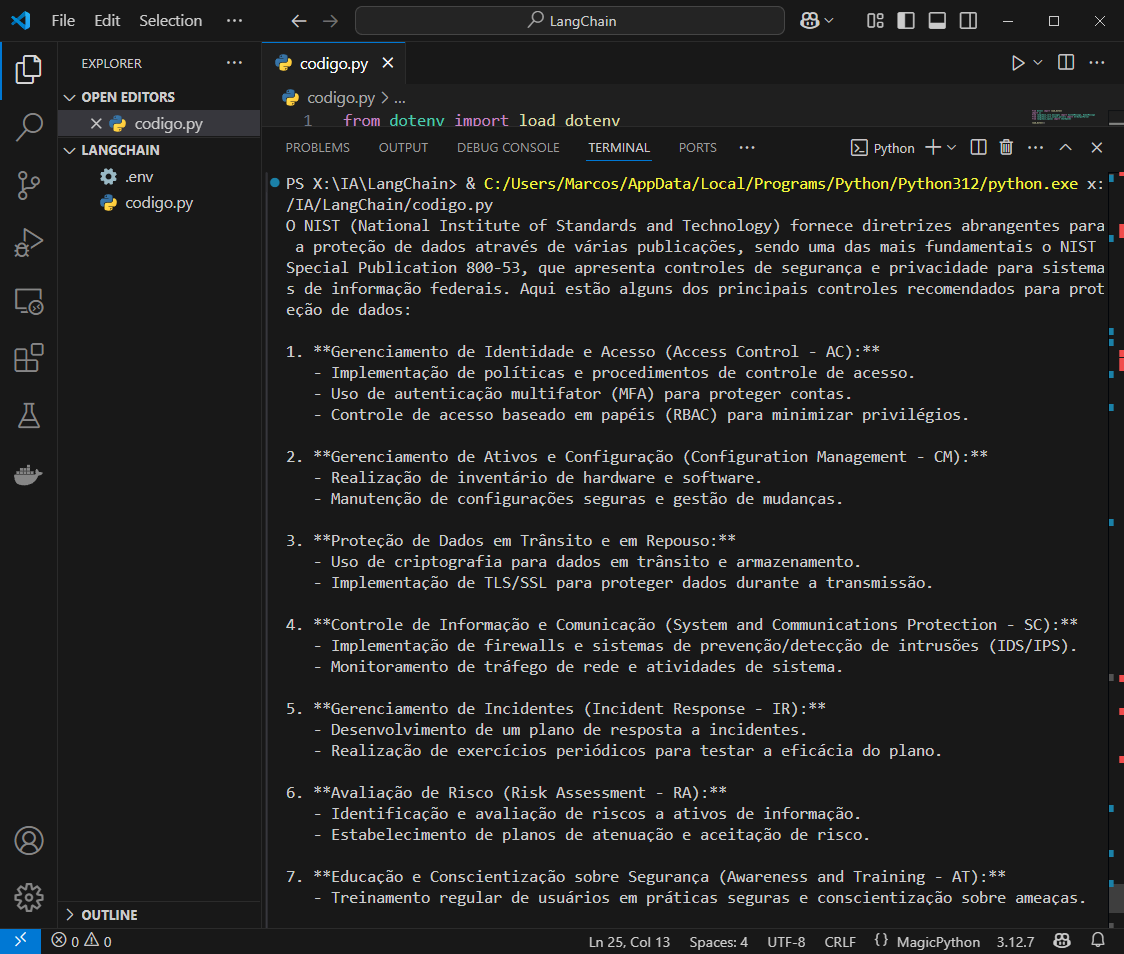Go forward with the right arrow

click(x=330, y=21)
